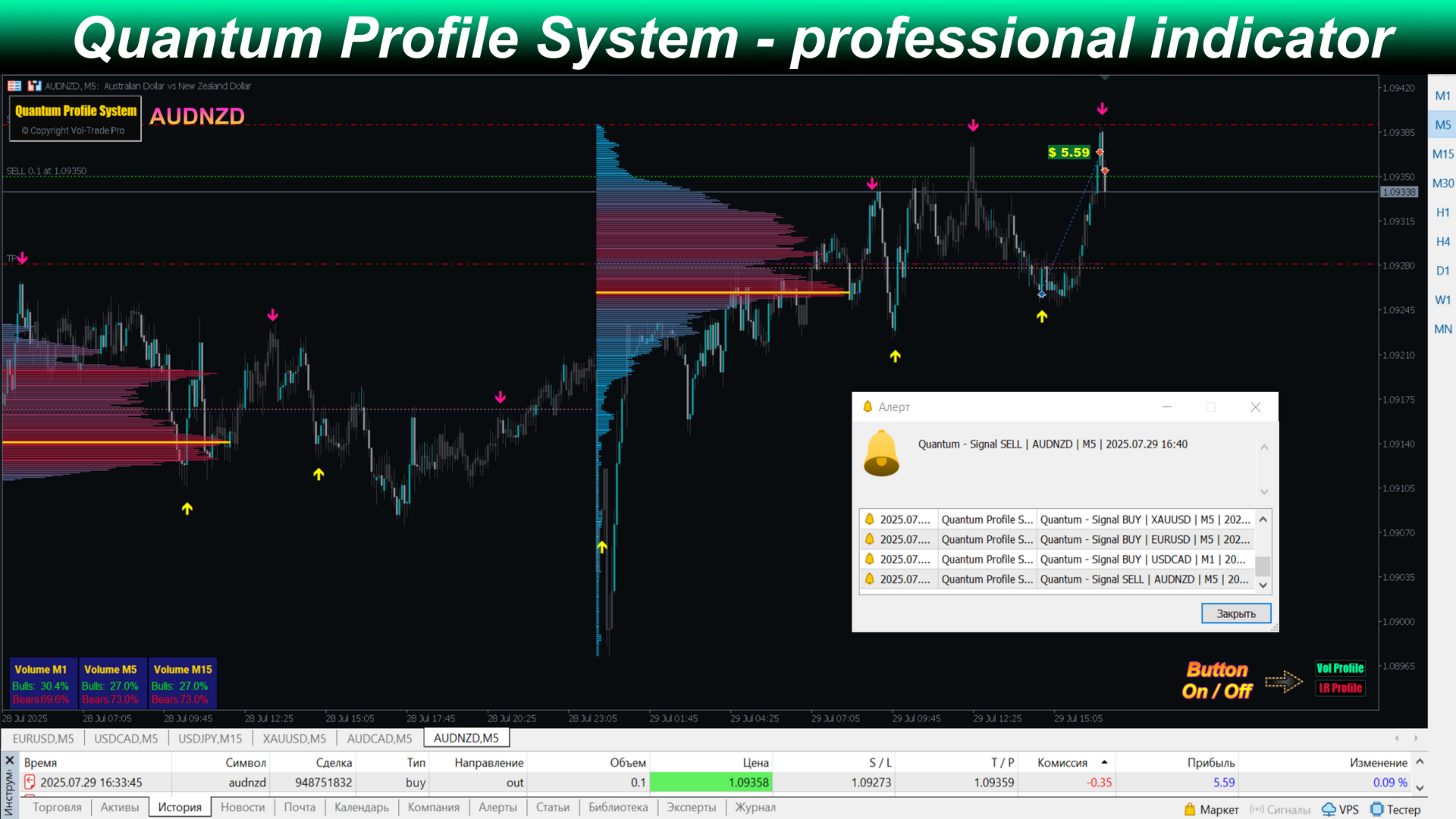The height and width of the screenshot is (819, 1456).
Task: Select the USDCAD Signal BUY alert row
Action: coord(1058,559)
